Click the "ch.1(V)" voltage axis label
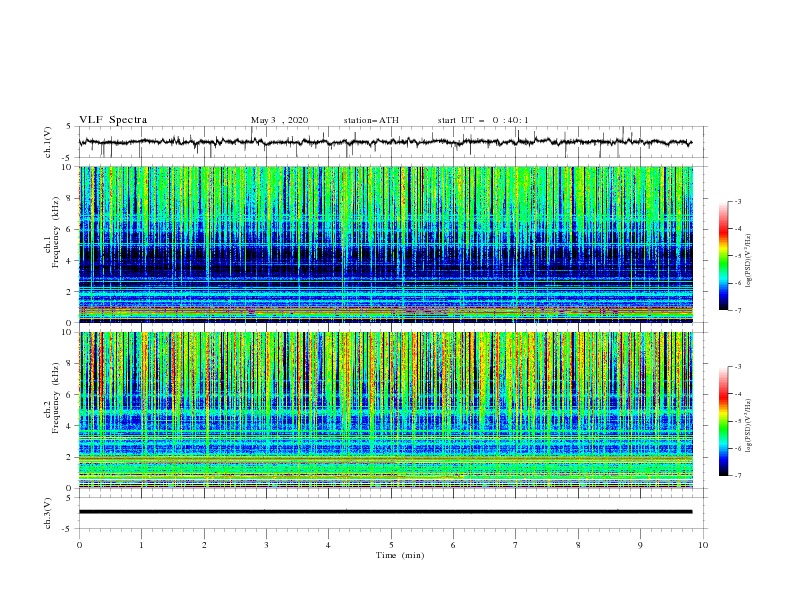The height and width of the screenshot is (612, 792). (x=48, y=142)
